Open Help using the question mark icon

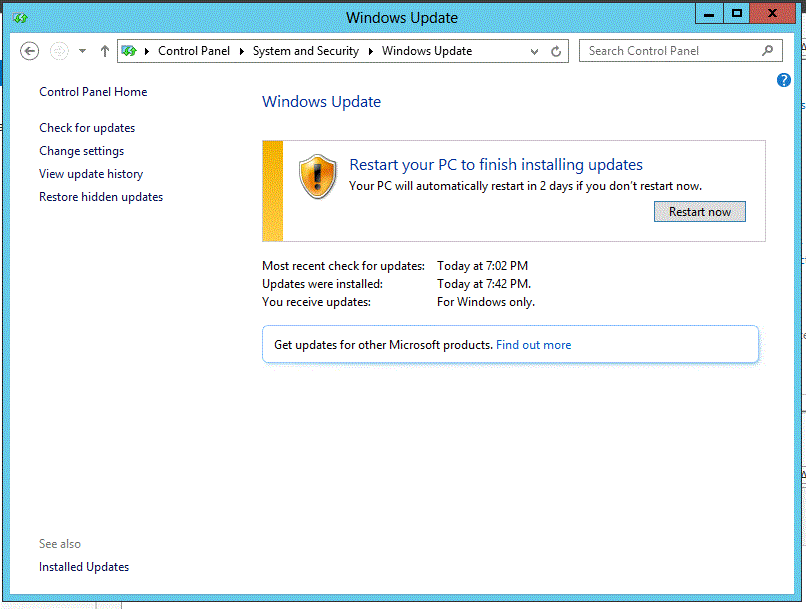[784, 80]
